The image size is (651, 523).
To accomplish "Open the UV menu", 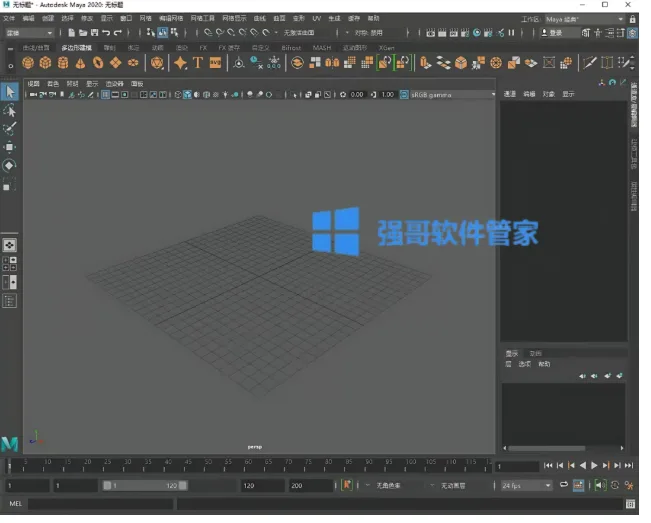I will pyautogui.click(x=317, y=18).
